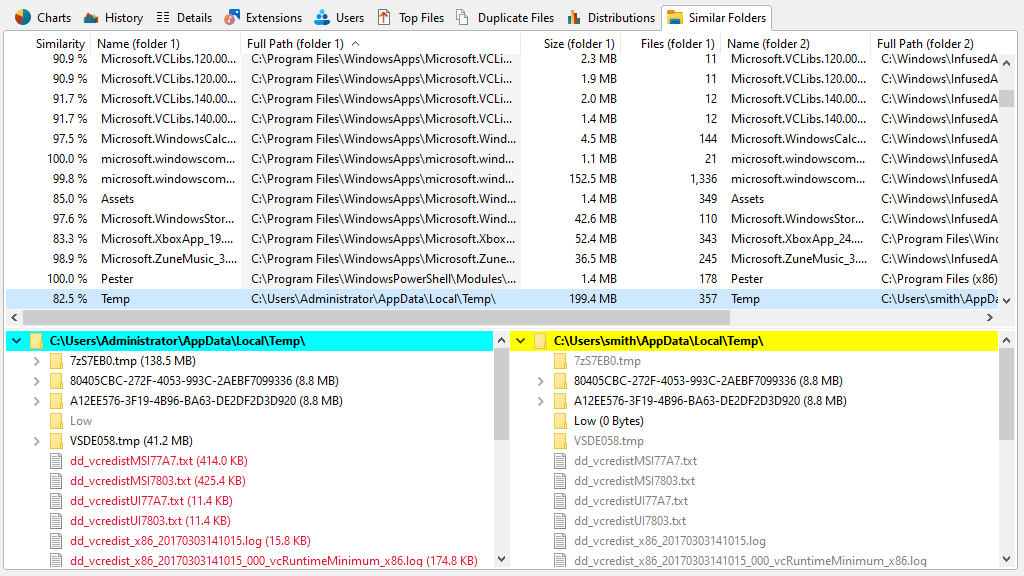Image resolution: width=1024 pixels, height=576 pixels.
Task: Select Microsoft.WindowsCalc row with 97.5 %
Action: [x=502, y=139]
